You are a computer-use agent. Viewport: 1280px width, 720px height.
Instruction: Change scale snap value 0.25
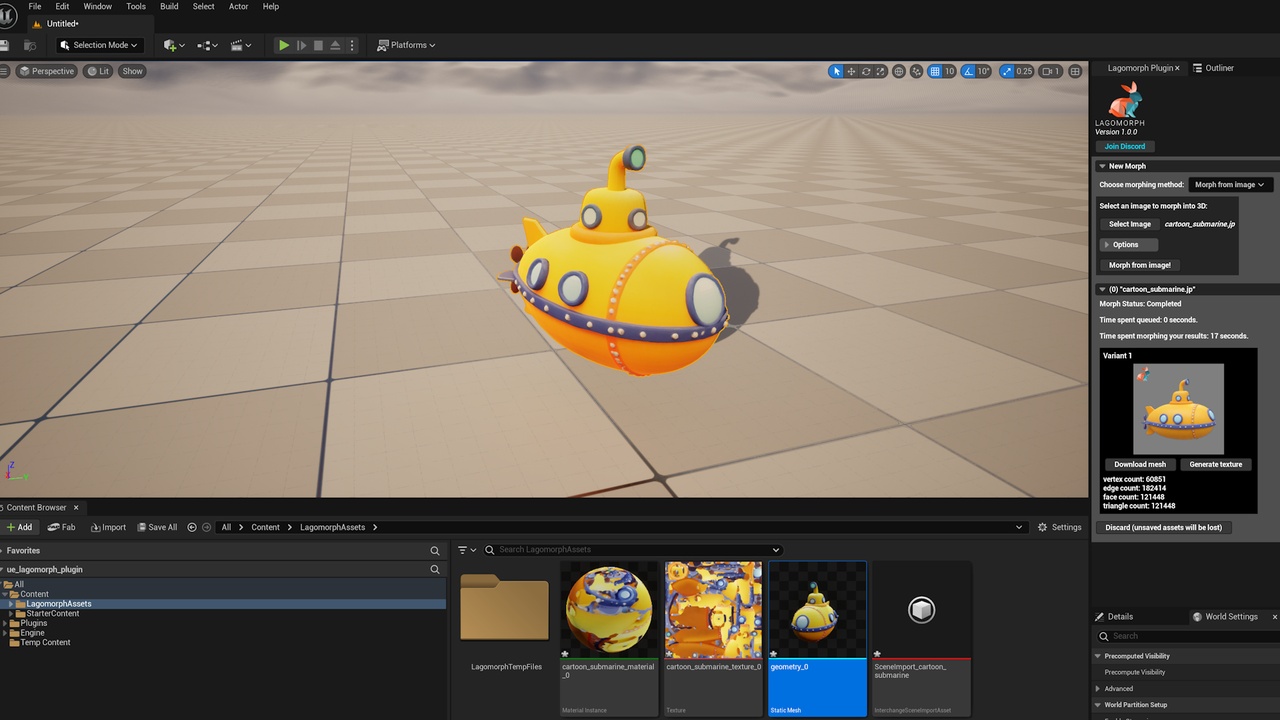point(1024,71)
